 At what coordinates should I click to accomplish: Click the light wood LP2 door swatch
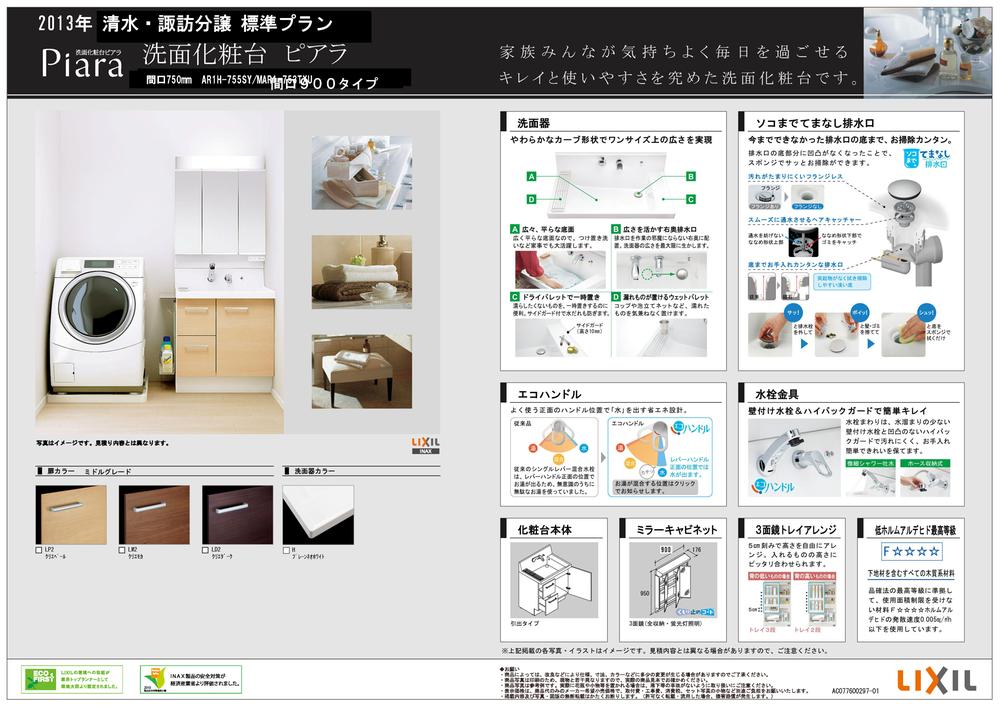[x=71, y=514]
